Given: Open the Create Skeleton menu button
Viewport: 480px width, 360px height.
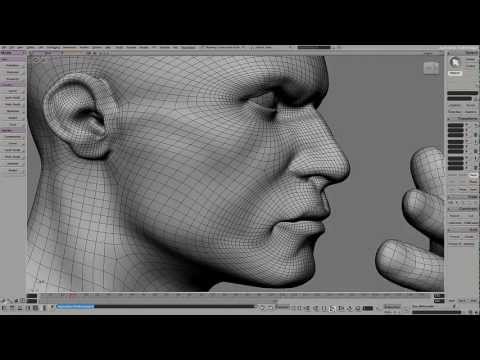Looking at the screenshot, I should (13, 111).
